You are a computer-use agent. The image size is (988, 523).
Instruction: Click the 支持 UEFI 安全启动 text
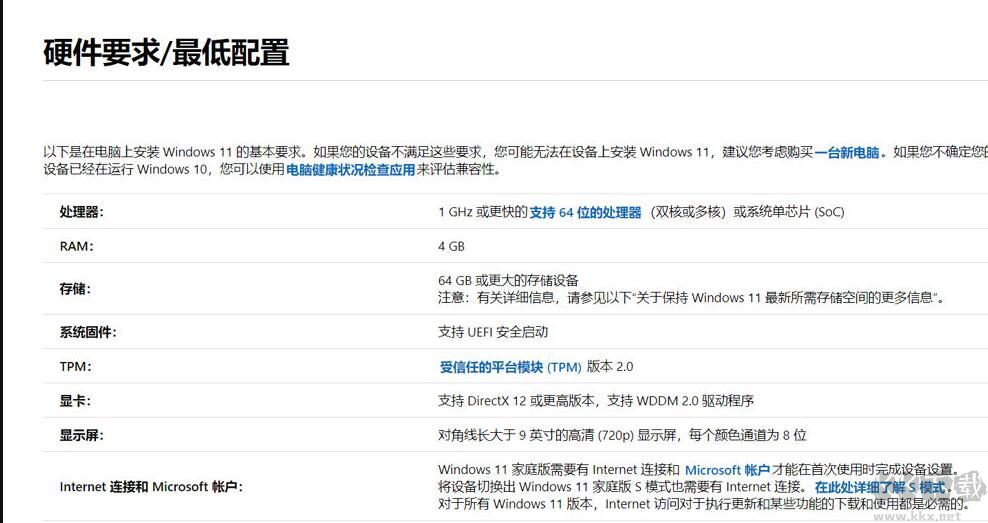pyautogui.click(x=493, y=332)
